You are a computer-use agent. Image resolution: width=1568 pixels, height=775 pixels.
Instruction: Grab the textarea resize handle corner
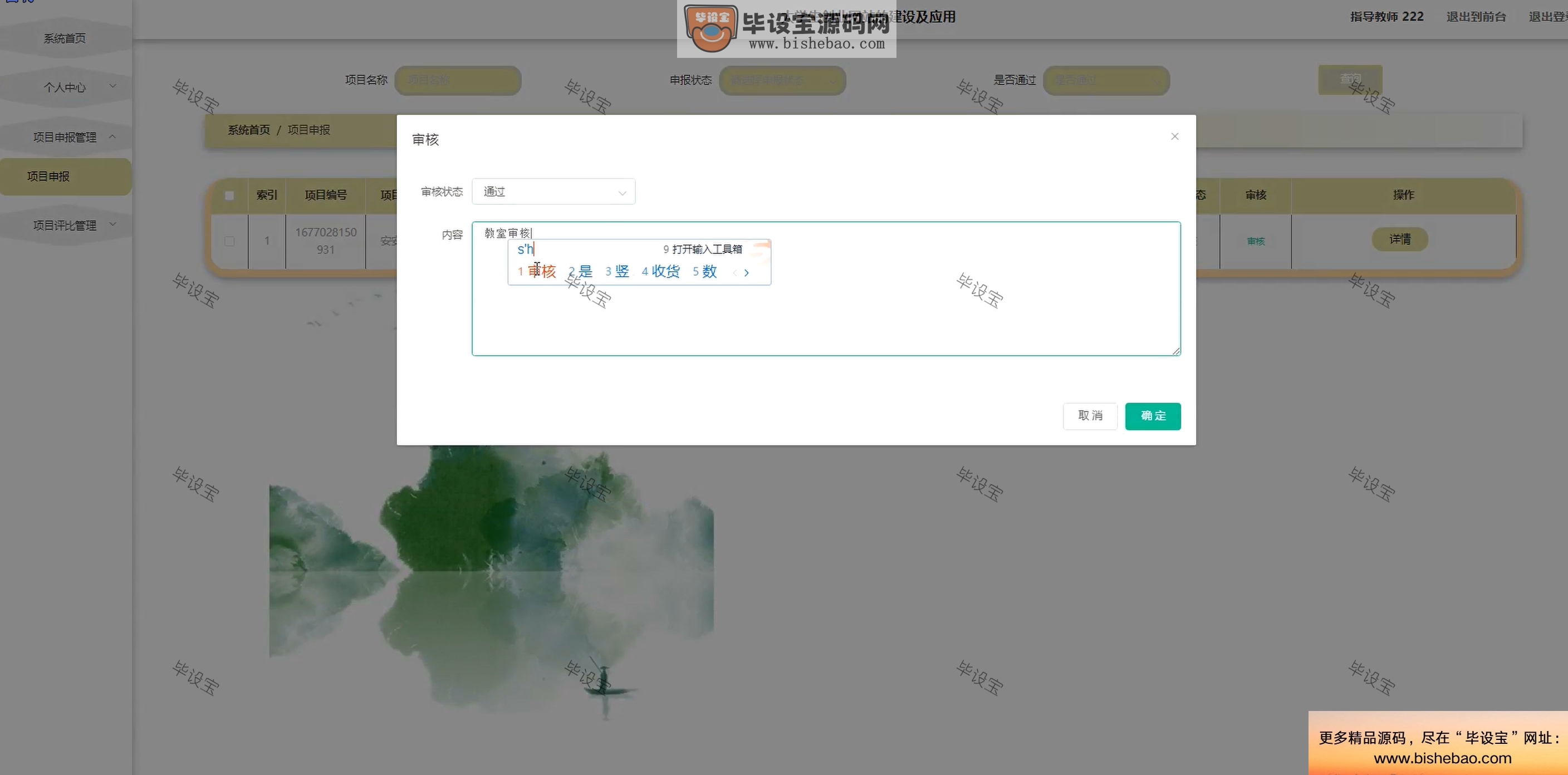point(1176,351)
